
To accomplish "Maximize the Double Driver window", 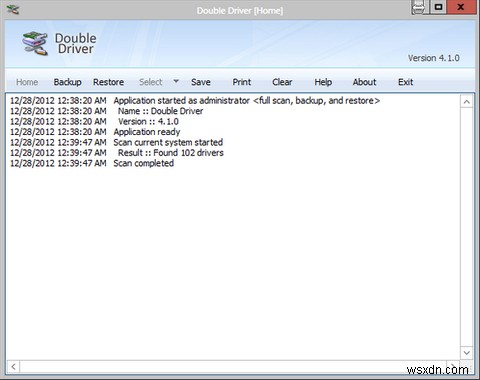I will (x=439, y=7).
